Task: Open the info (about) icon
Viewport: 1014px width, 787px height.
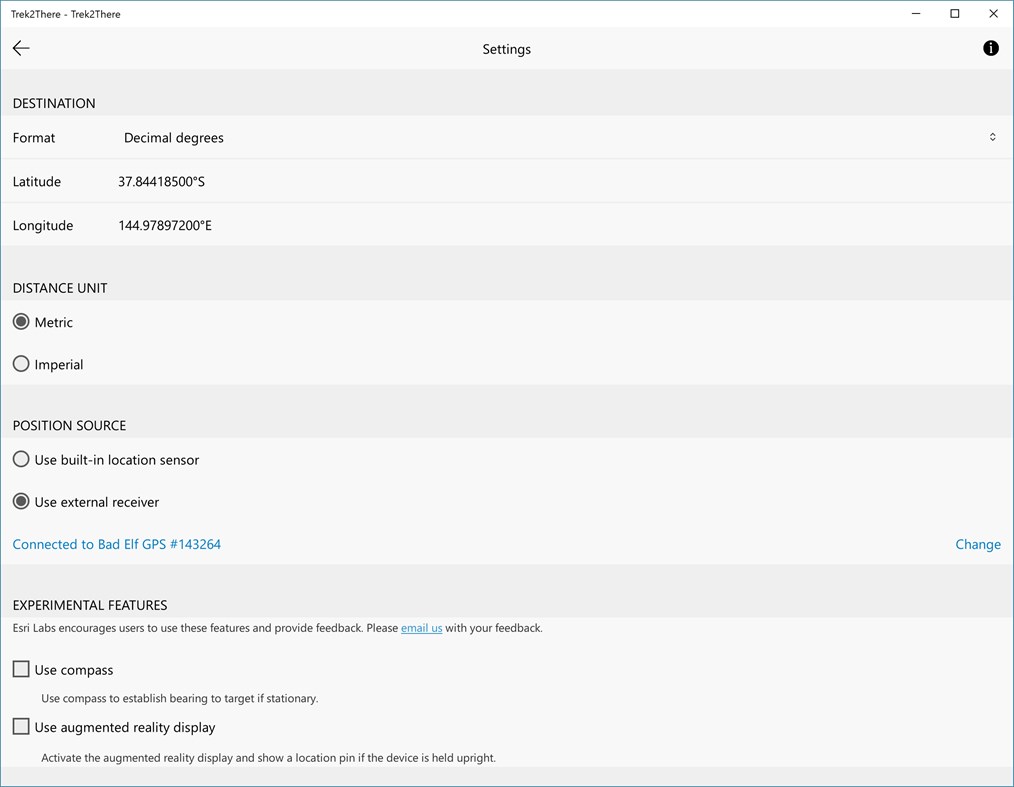Action: point(990,48)
